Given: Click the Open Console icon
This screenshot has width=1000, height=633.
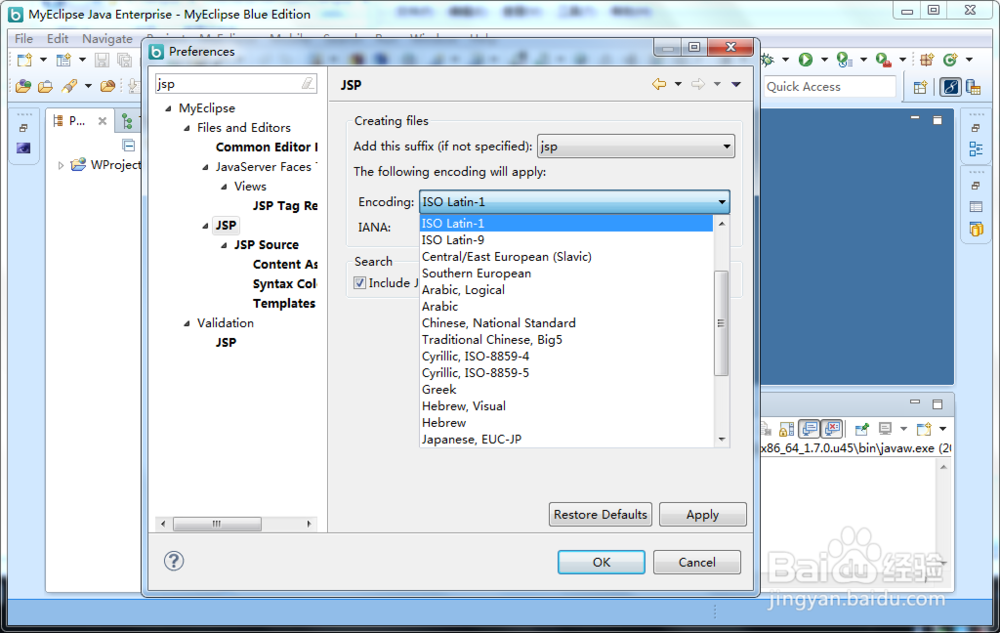Looking at the screenshot, I should coord(924,428).
